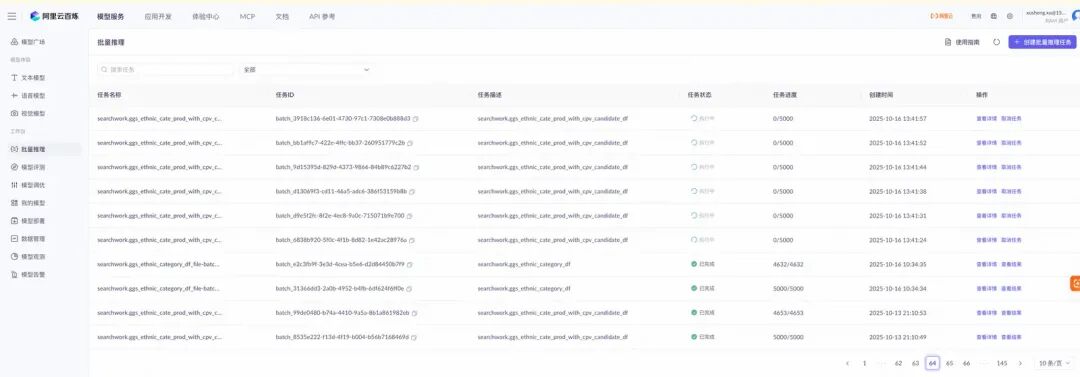Go to page 66
This screenshot has width=1080, height=377.
coord(966,363)
